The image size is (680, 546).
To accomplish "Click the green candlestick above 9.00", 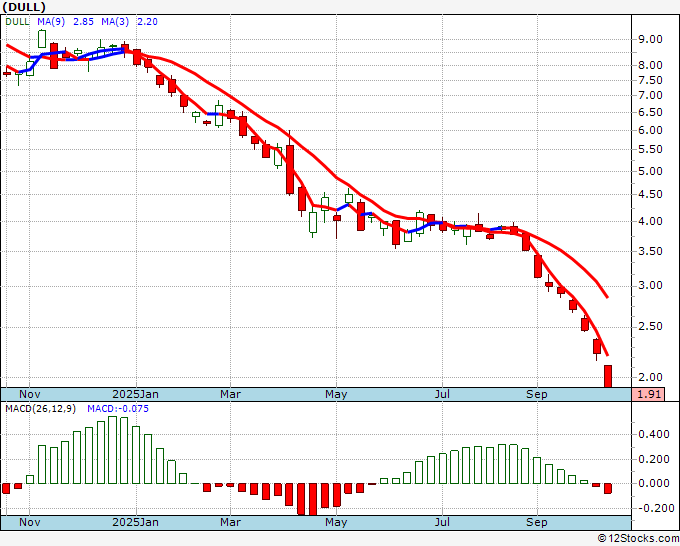I will pyautogui.click(x=42, y=39).
